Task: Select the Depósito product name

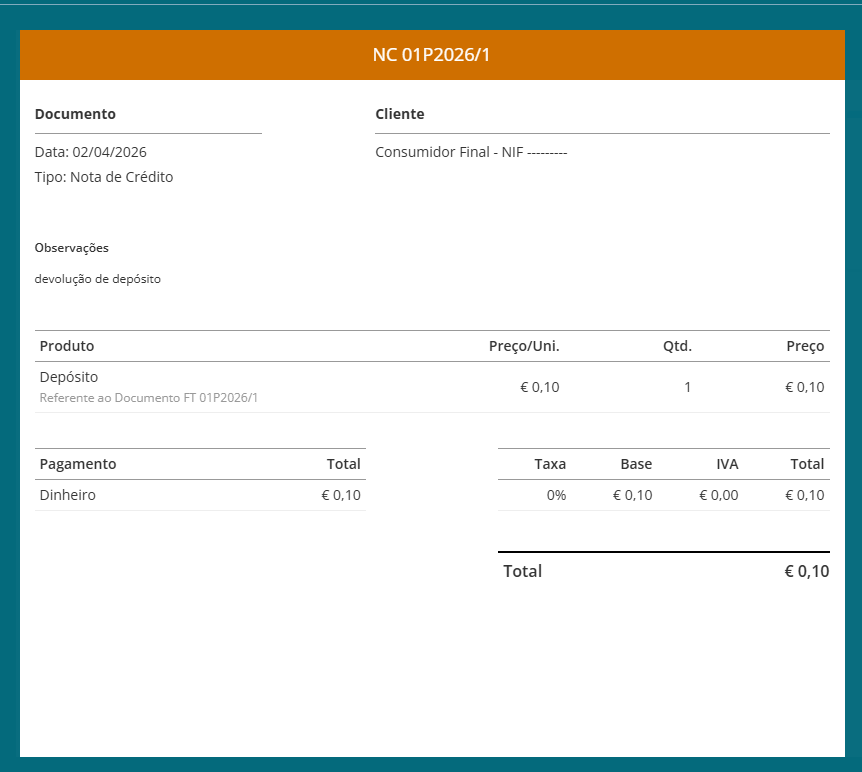Action: pos(69,377)
